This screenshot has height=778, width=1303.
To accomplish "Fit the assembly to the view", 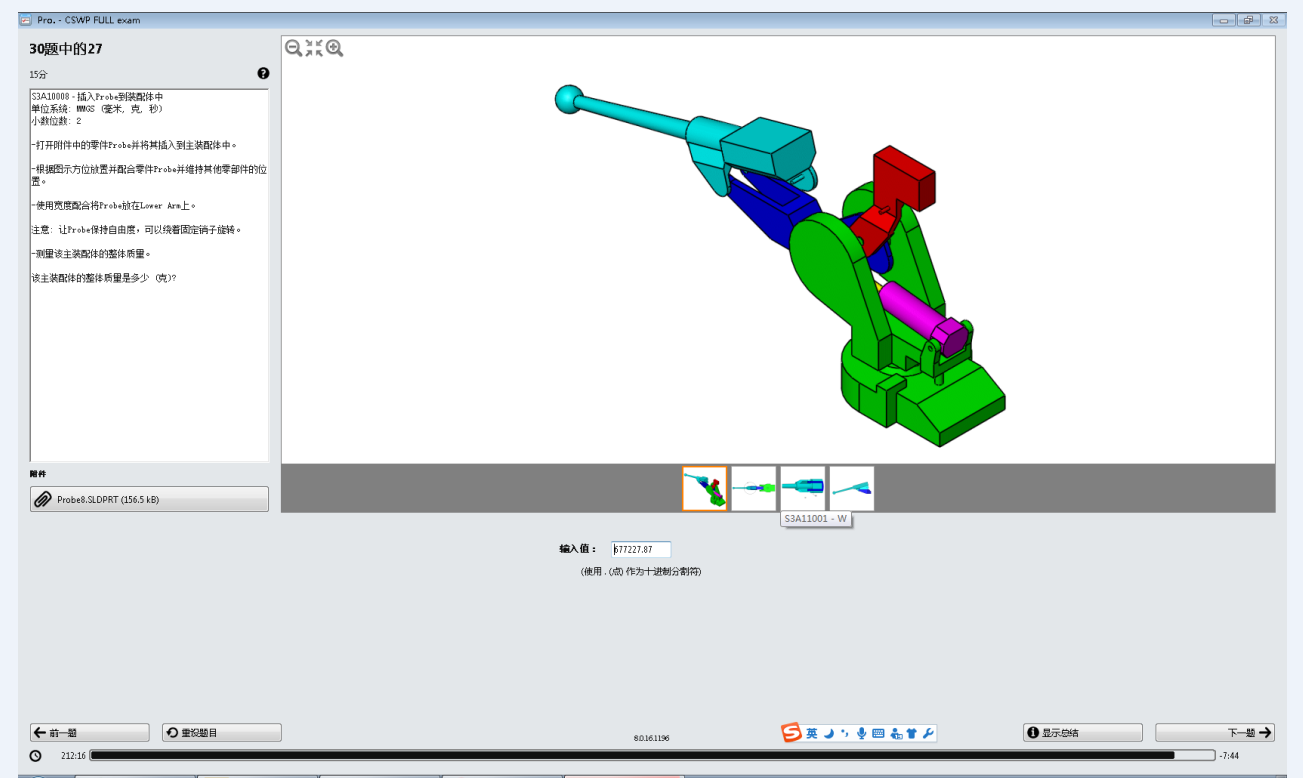I will [312, 47].
